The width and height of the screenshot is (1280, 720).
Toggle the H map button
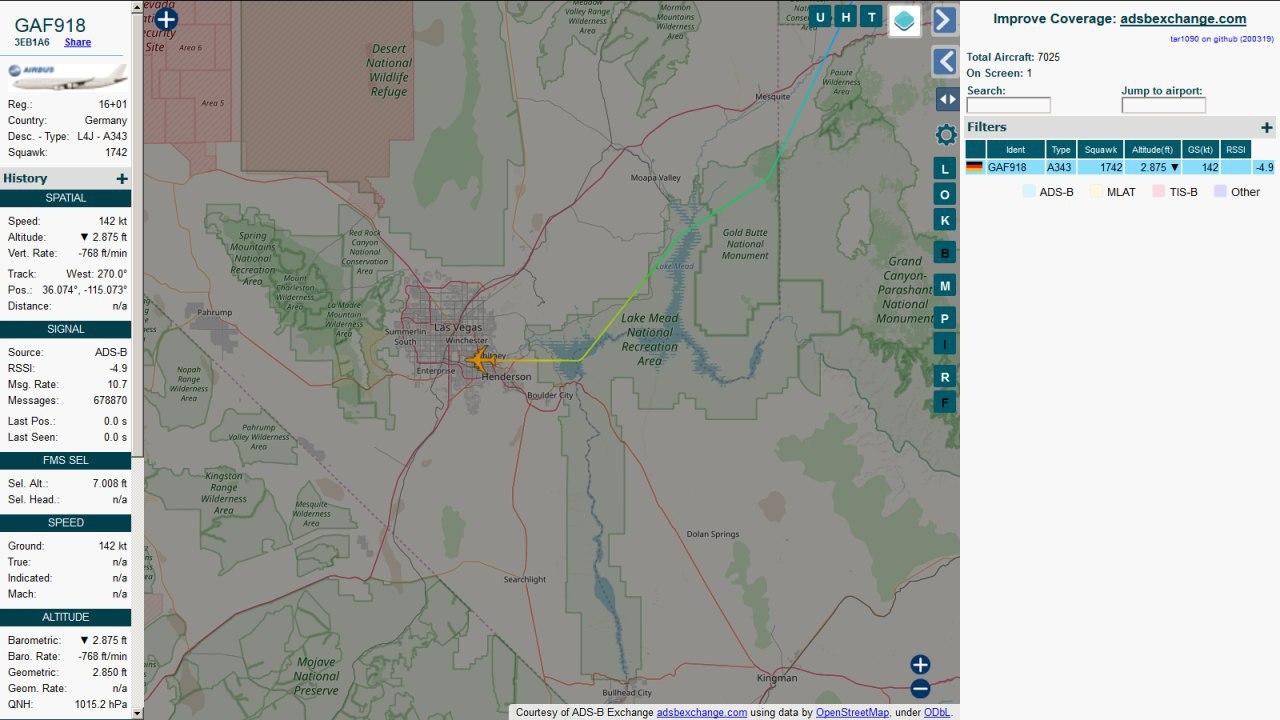pyautogui.click(x=846, y=17)
